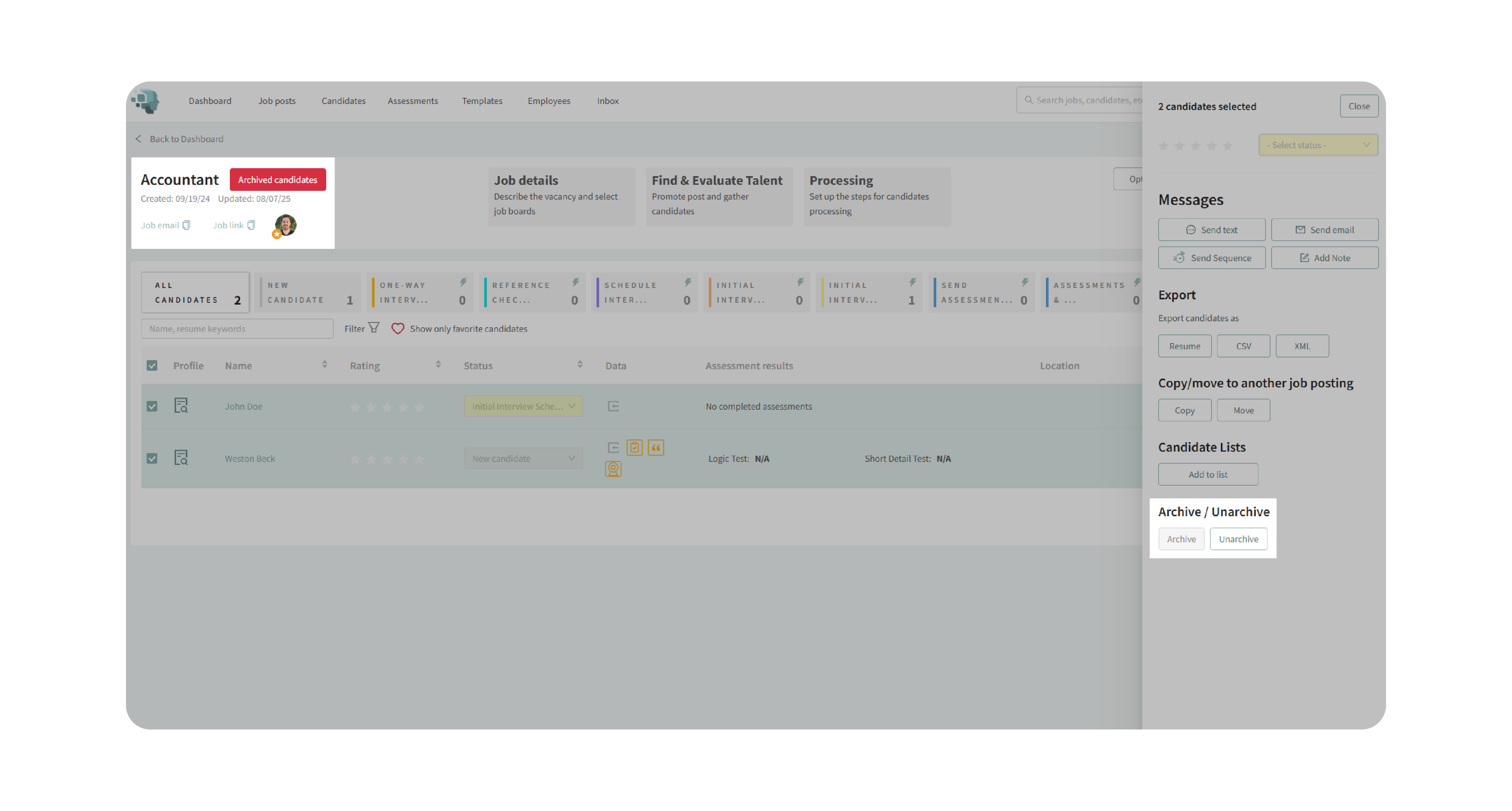Open the Select status dropdown
This screenshot has width=1512, height=811.
coord(1318,145)
